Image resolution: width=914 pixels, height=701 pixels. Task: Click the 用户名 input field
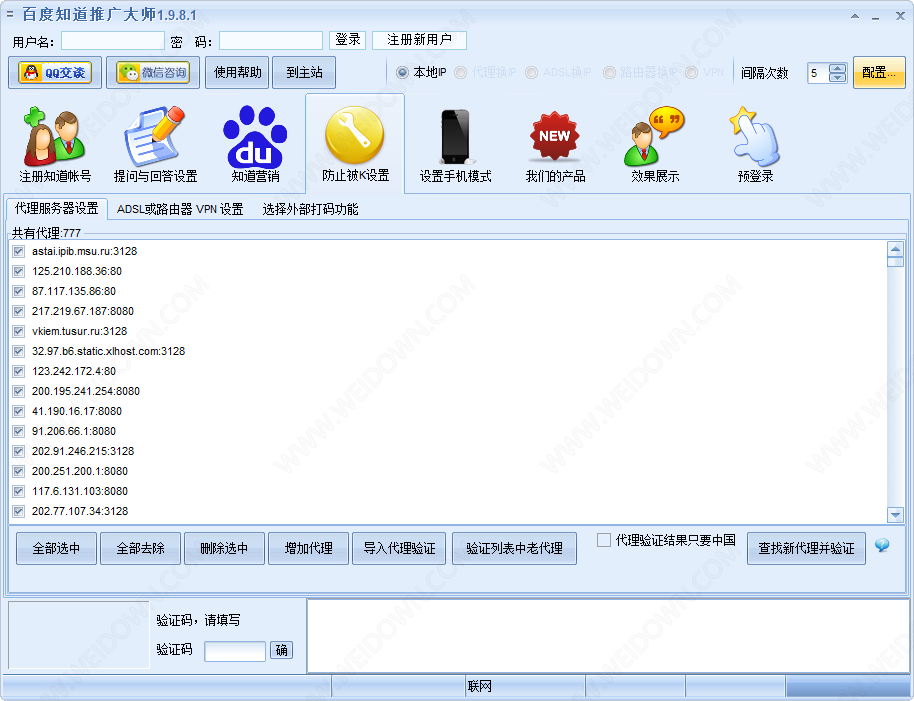pyautogui.click(x=112, y=40)
